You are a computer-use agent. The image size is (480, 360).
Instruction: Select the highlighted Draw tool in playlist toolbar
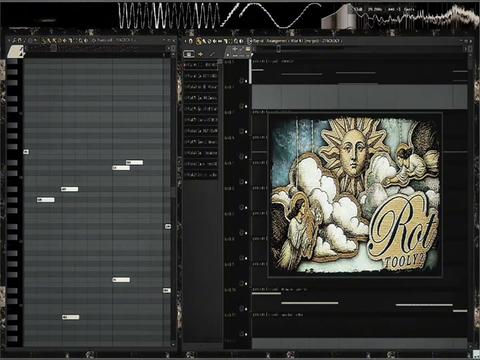(x=199, y=41)
